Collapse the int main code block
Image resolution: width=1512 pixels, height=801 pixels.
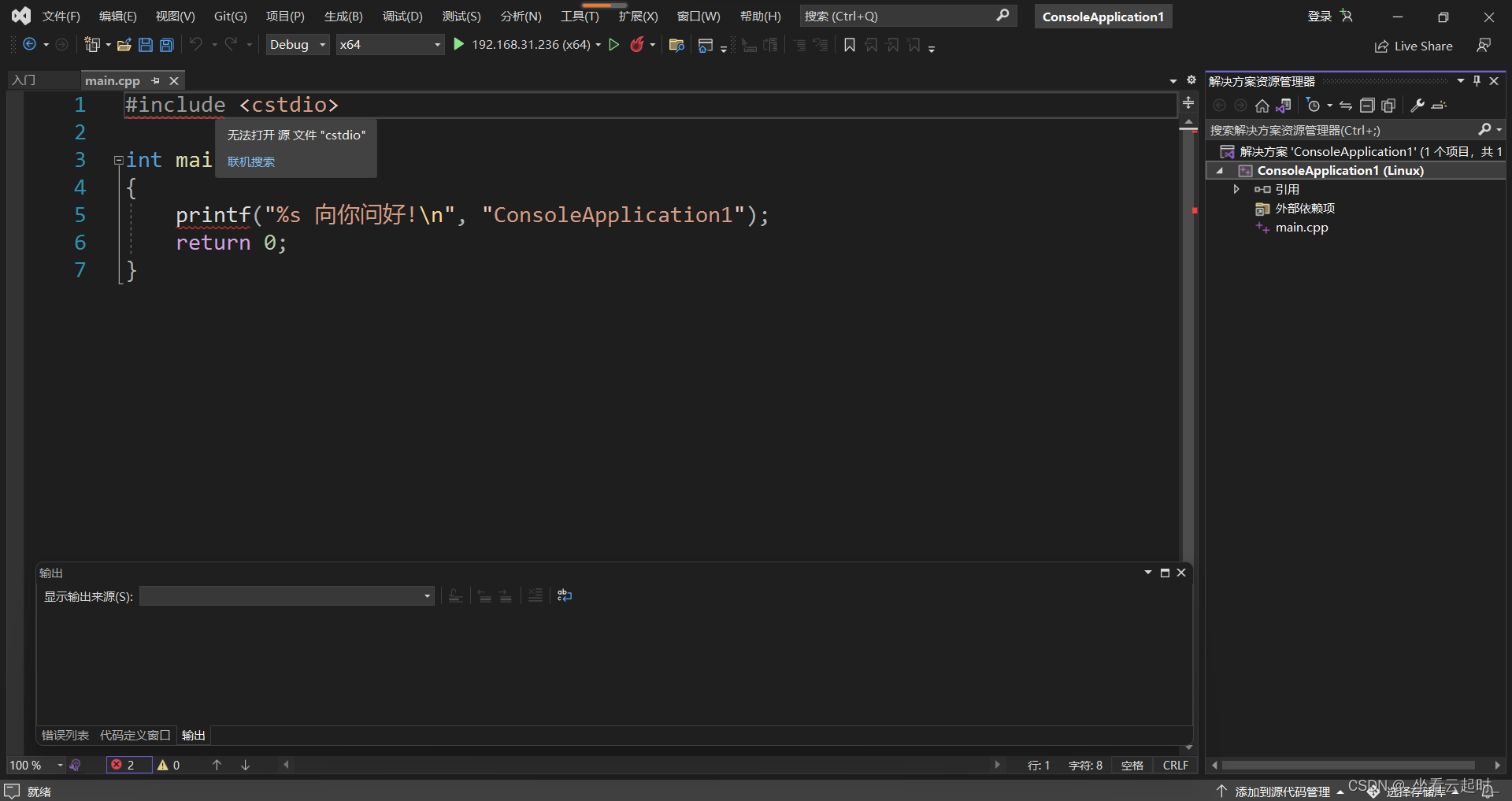pyautogui.click(x=119, y=160)
